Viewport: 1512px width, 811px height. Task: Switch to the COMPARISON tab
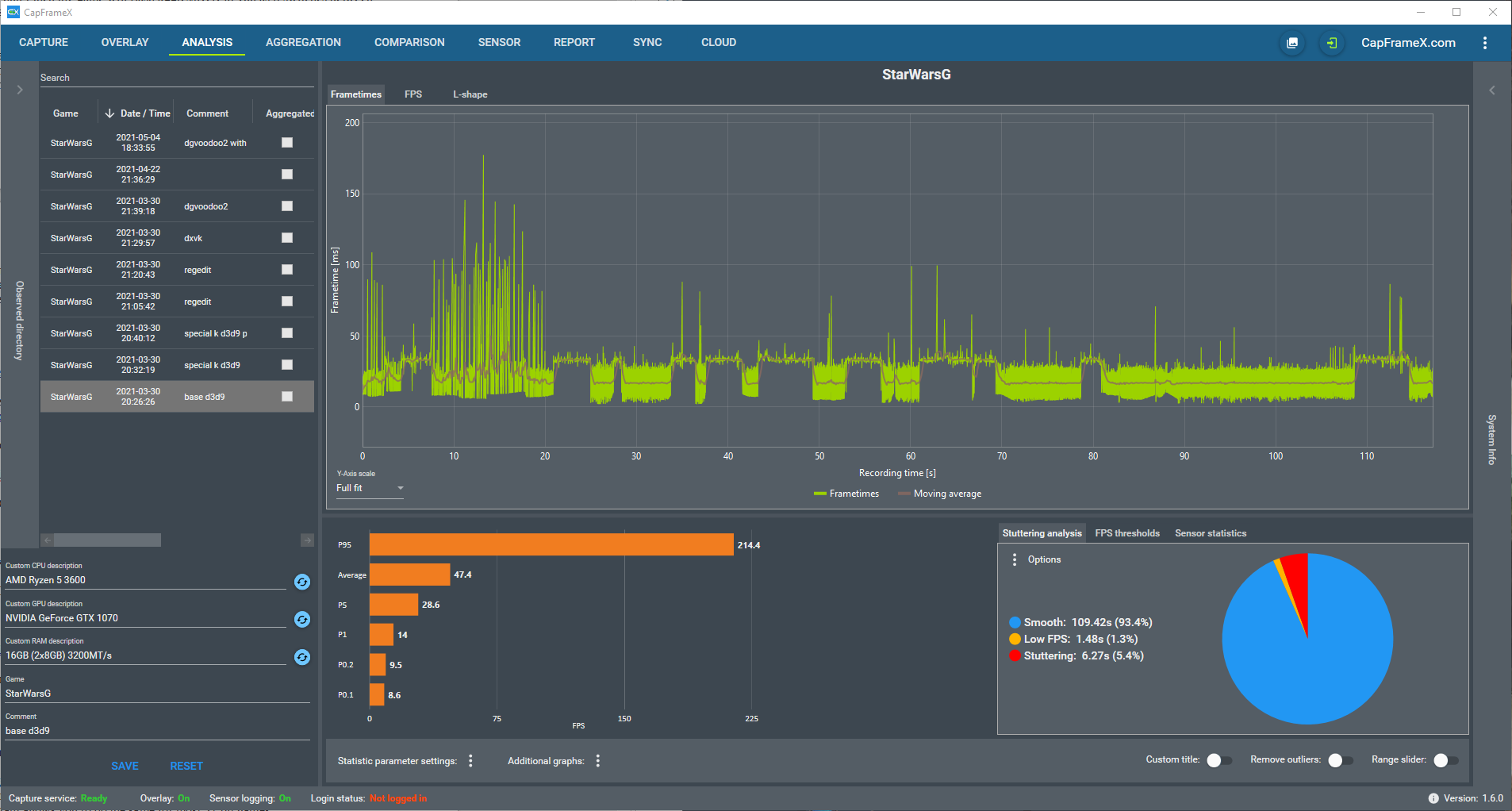coord(409,42)
